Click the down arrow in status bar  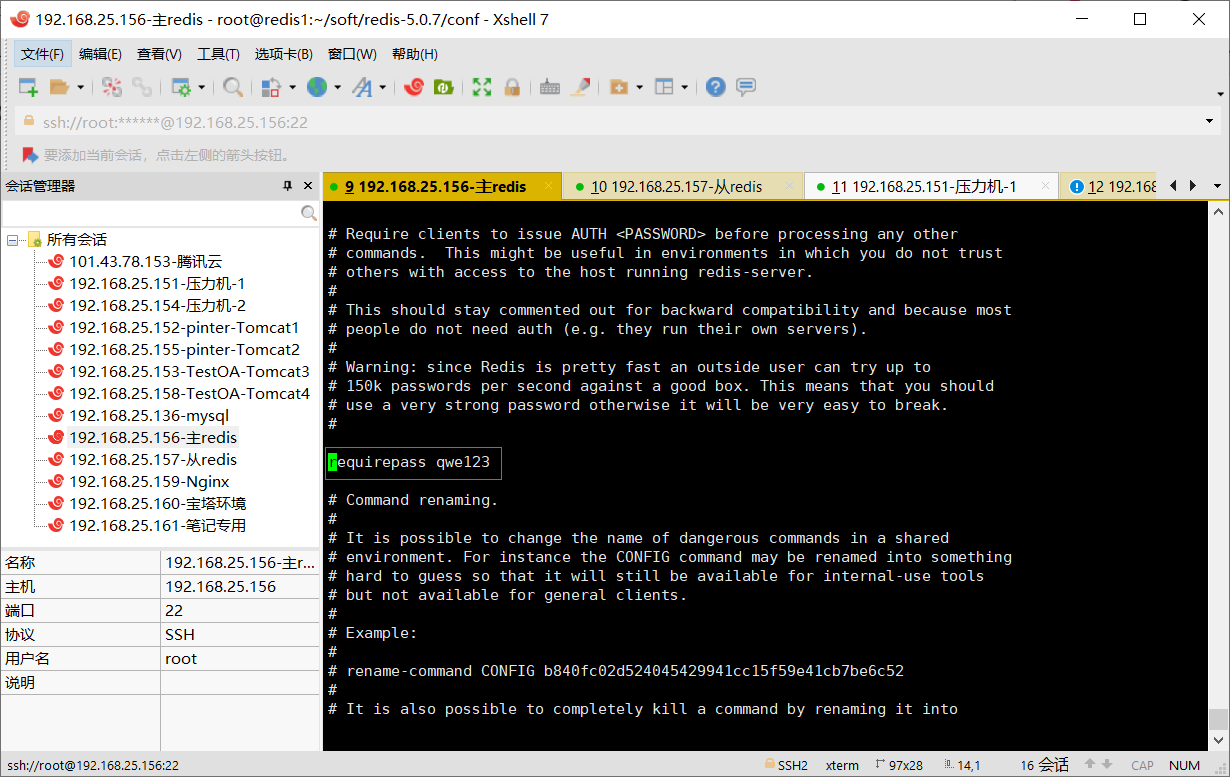pos(1108,765)
